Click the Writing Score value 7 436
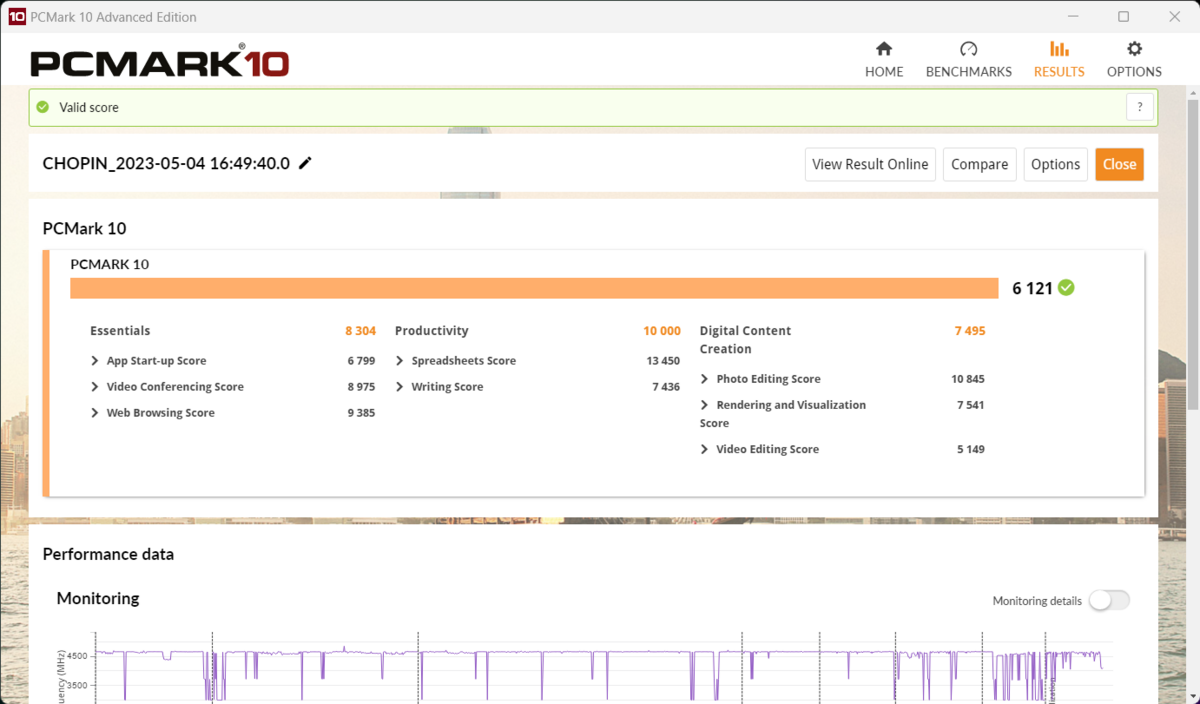 (x=666, y=387)
